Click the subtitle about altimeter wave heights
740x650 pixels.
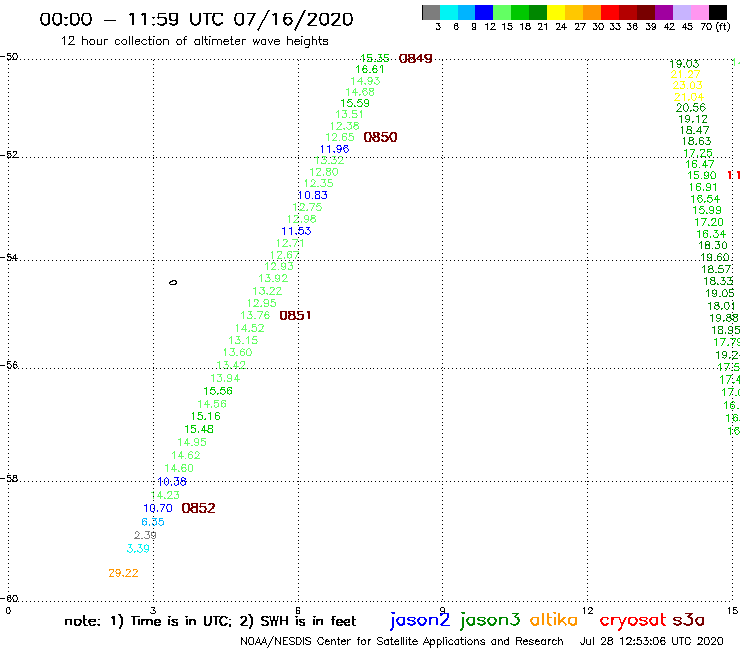(x=194, y=41)
